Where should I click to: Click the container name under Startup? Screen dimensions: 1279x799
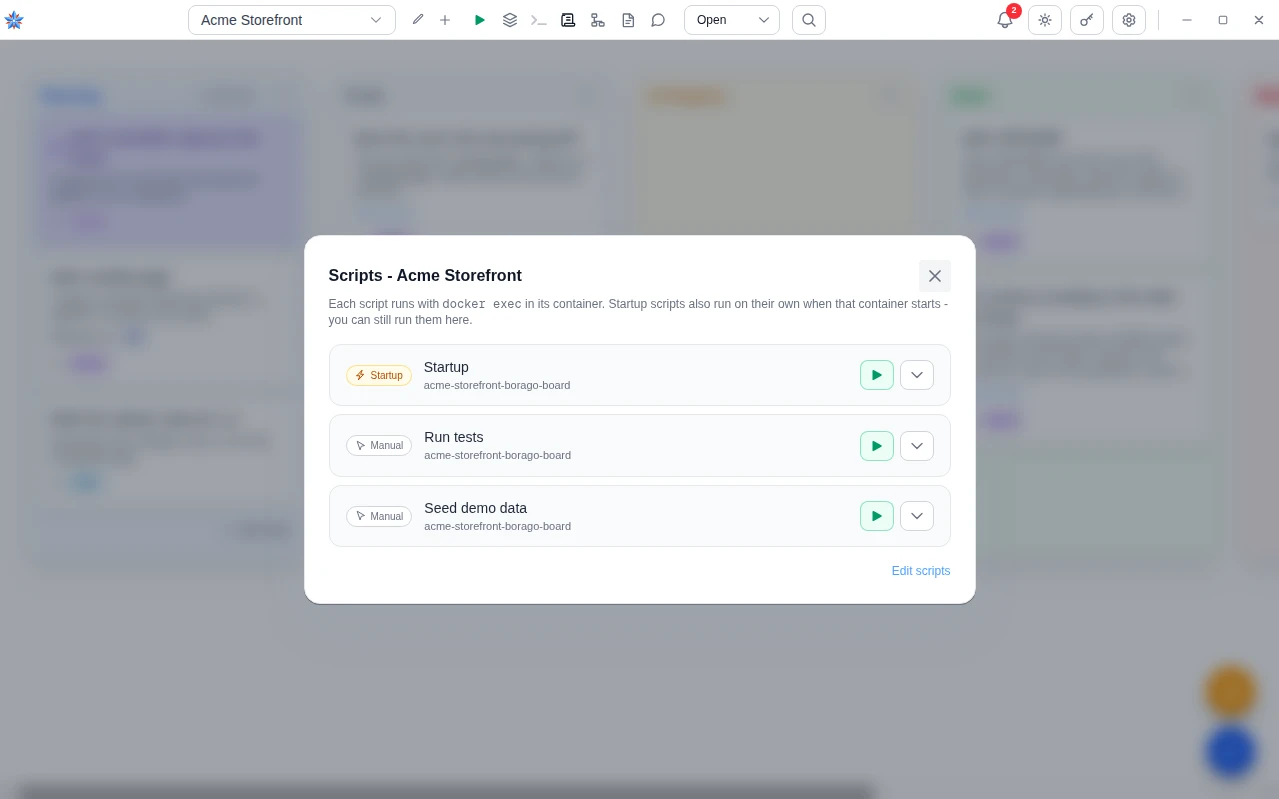(x=497, y=385)
